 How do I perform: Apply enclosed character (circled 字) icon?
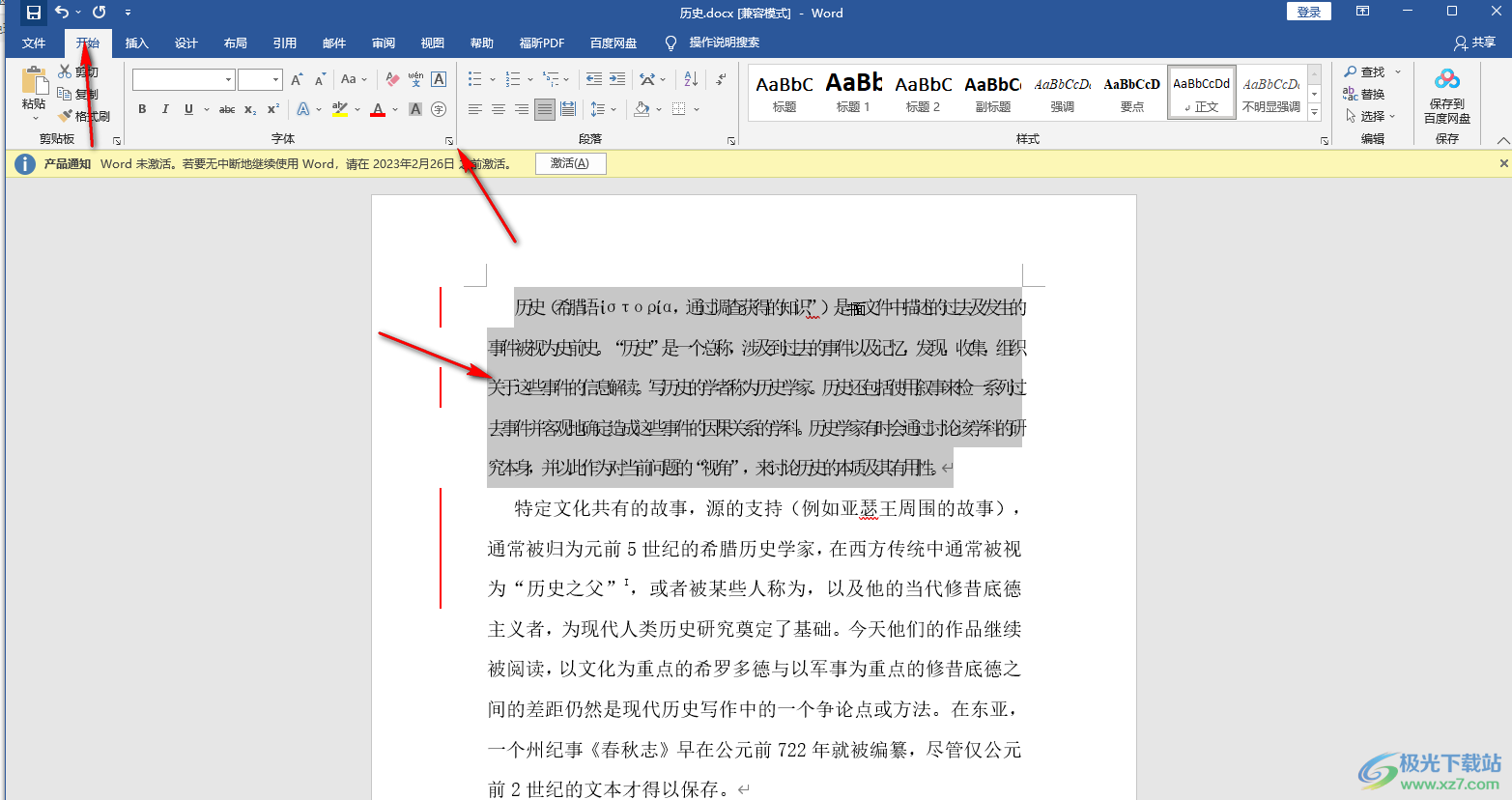[x=439, y=109]
